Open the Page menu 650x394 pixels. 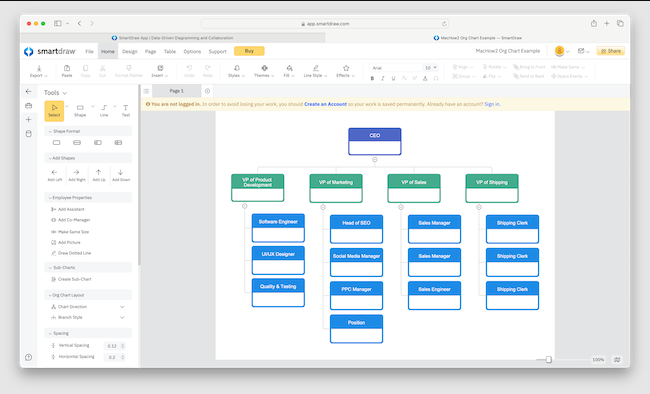pyautogui.click(x=150, y=51)
